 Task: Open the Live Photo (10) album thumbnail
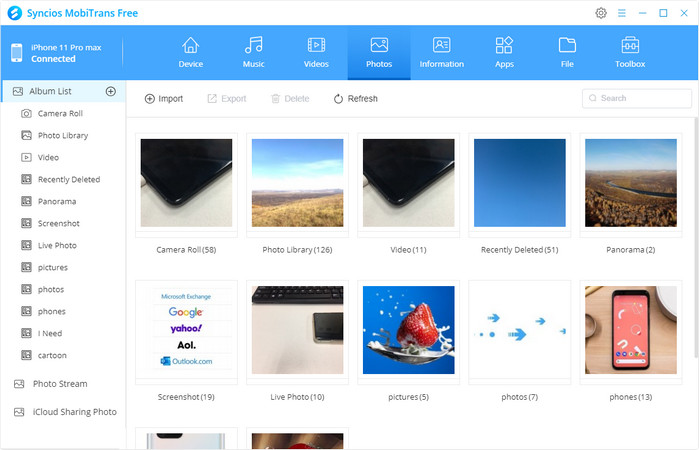(297, 330)
